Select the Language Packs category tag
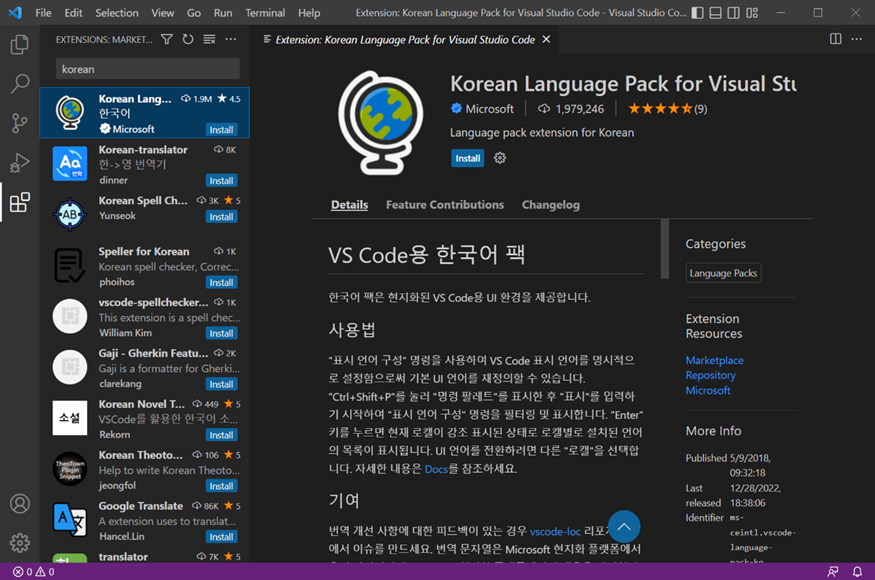The image size is (875, 580). click(x=723, y=273)
